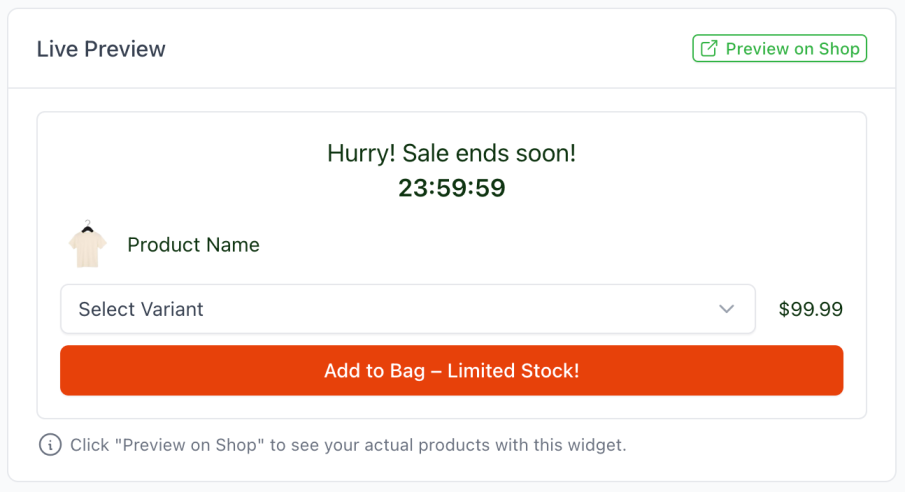Click the chevron arrow in the variant selector
This screenshot has height=492, width=905.
(x=727, y=309)
